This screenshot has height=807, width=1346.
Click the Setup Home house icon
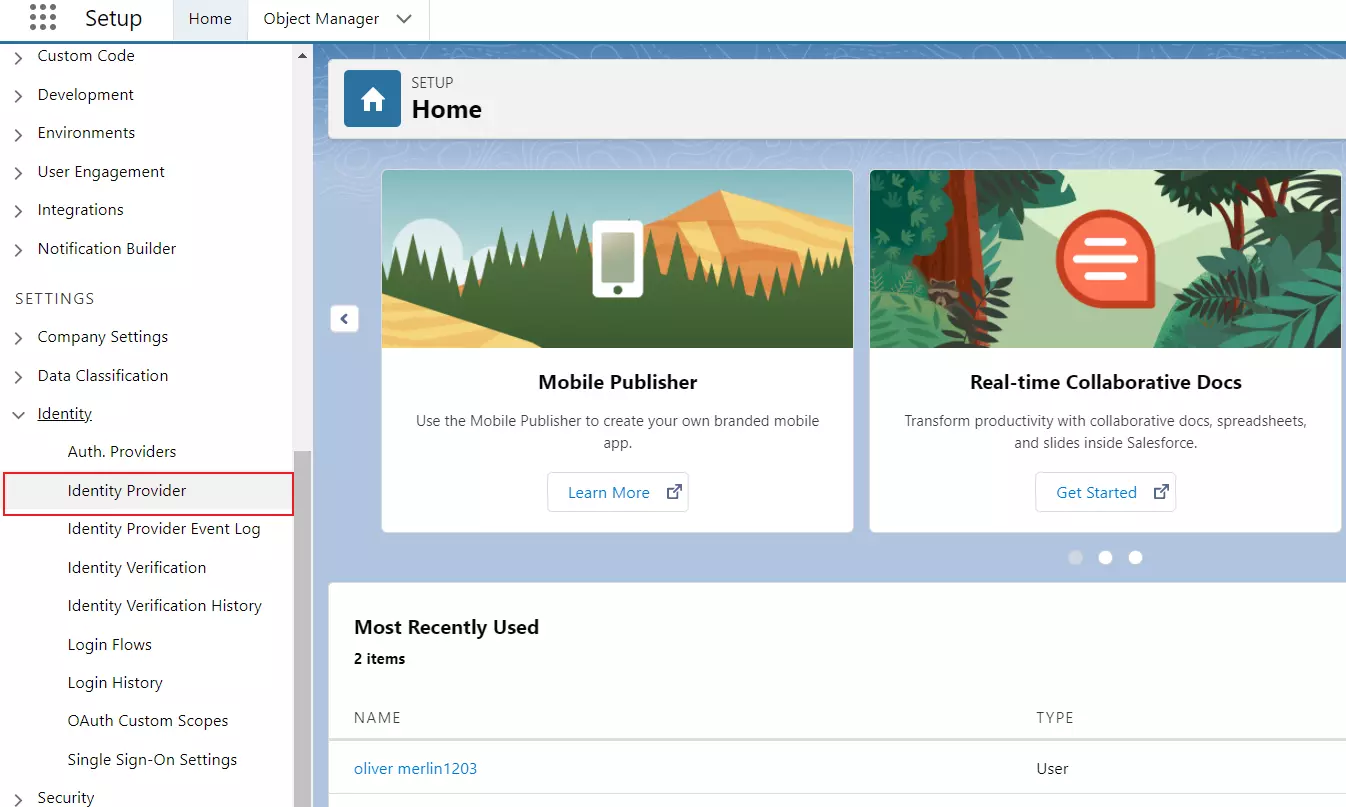tap(371, 98)
